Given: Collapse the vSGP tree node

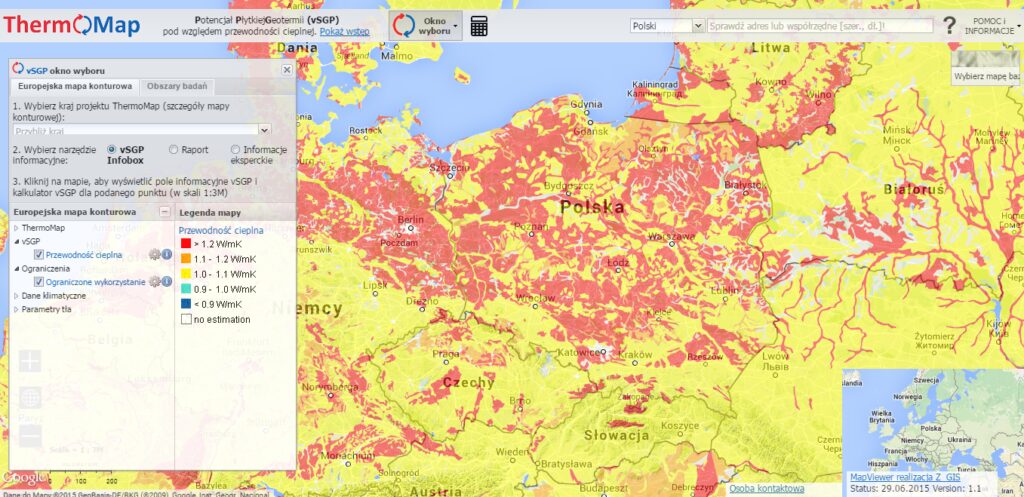Looking at the screenshot, I should (16, 242).
